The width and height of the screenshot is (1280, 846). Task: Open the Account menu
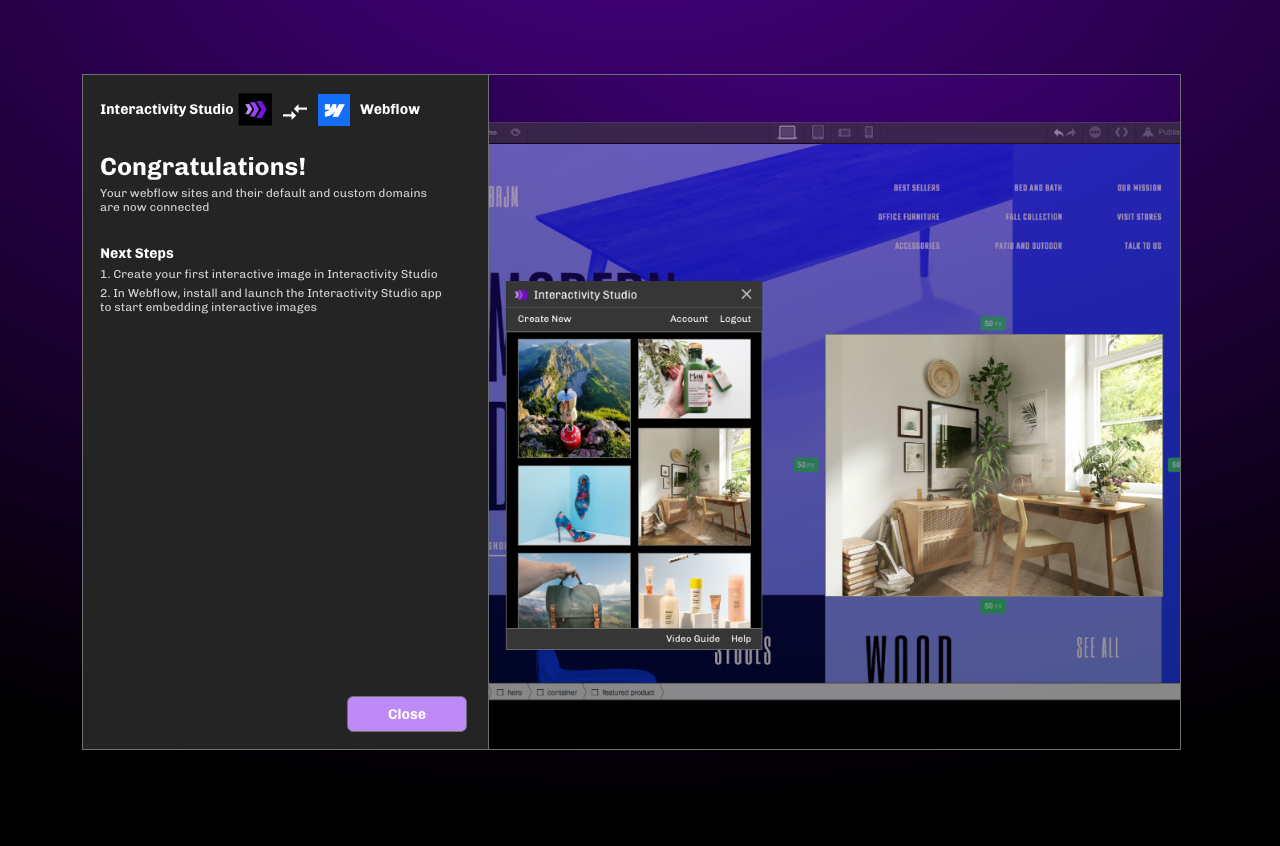[x=688, y=318]
